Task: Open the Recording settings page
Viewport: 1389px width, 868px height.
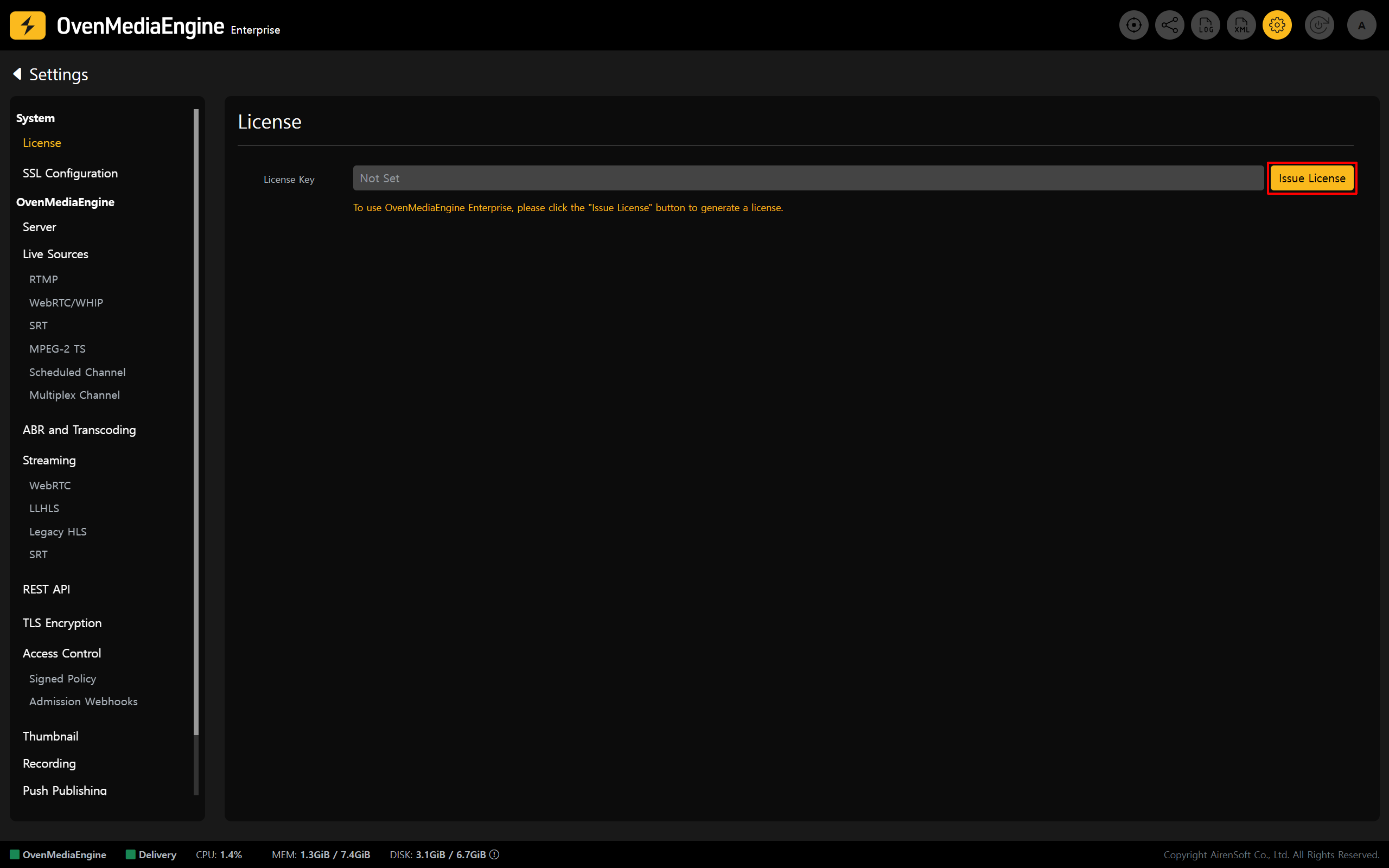Action: (x=49, y=763)
